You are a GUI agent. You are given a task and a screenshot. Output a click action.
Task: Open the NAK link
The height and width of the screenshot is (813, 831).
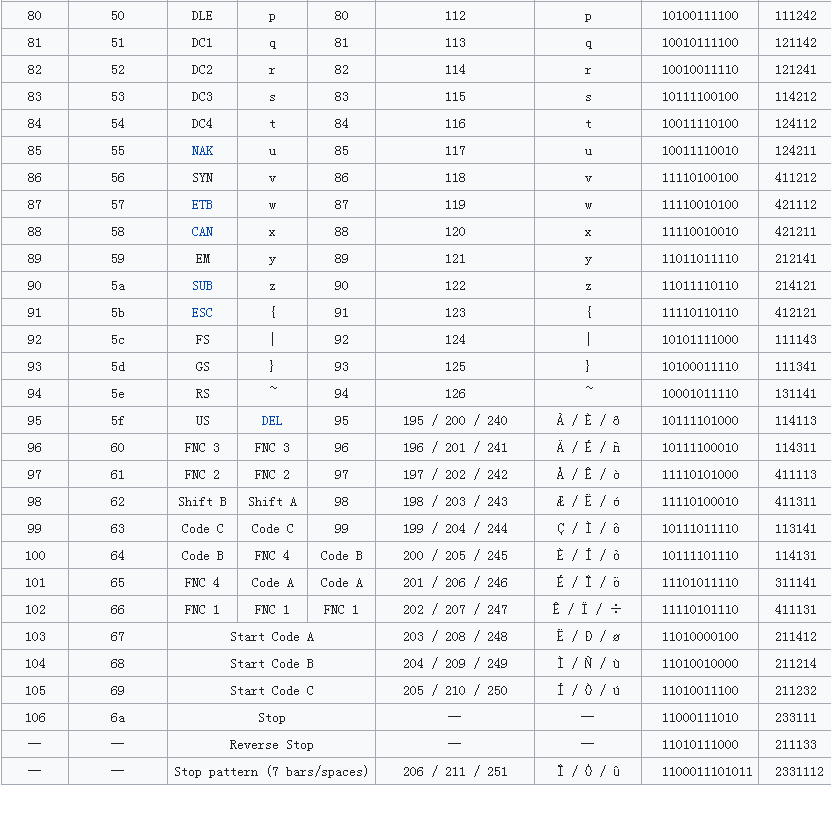click(x=202, y=151)
